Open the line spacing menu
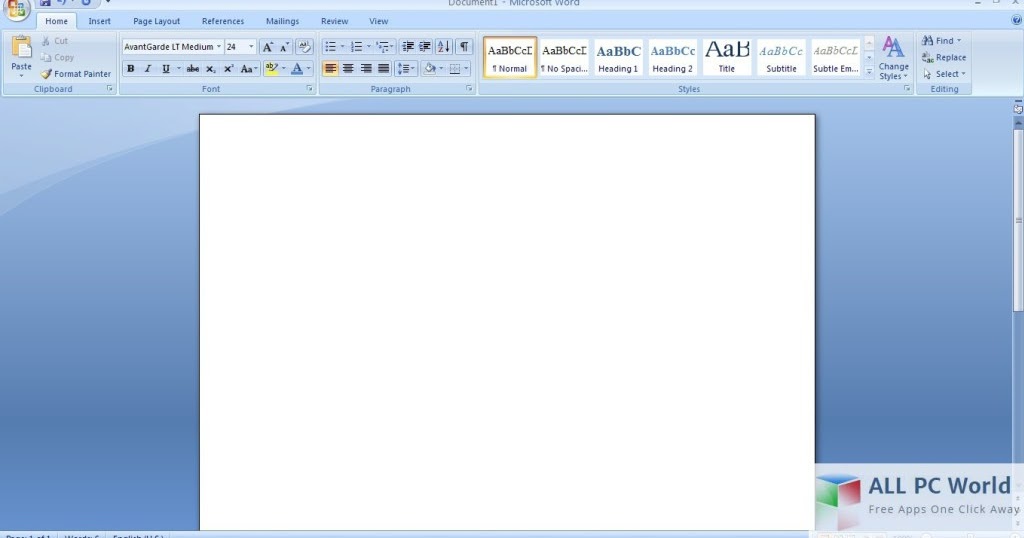 406,69
